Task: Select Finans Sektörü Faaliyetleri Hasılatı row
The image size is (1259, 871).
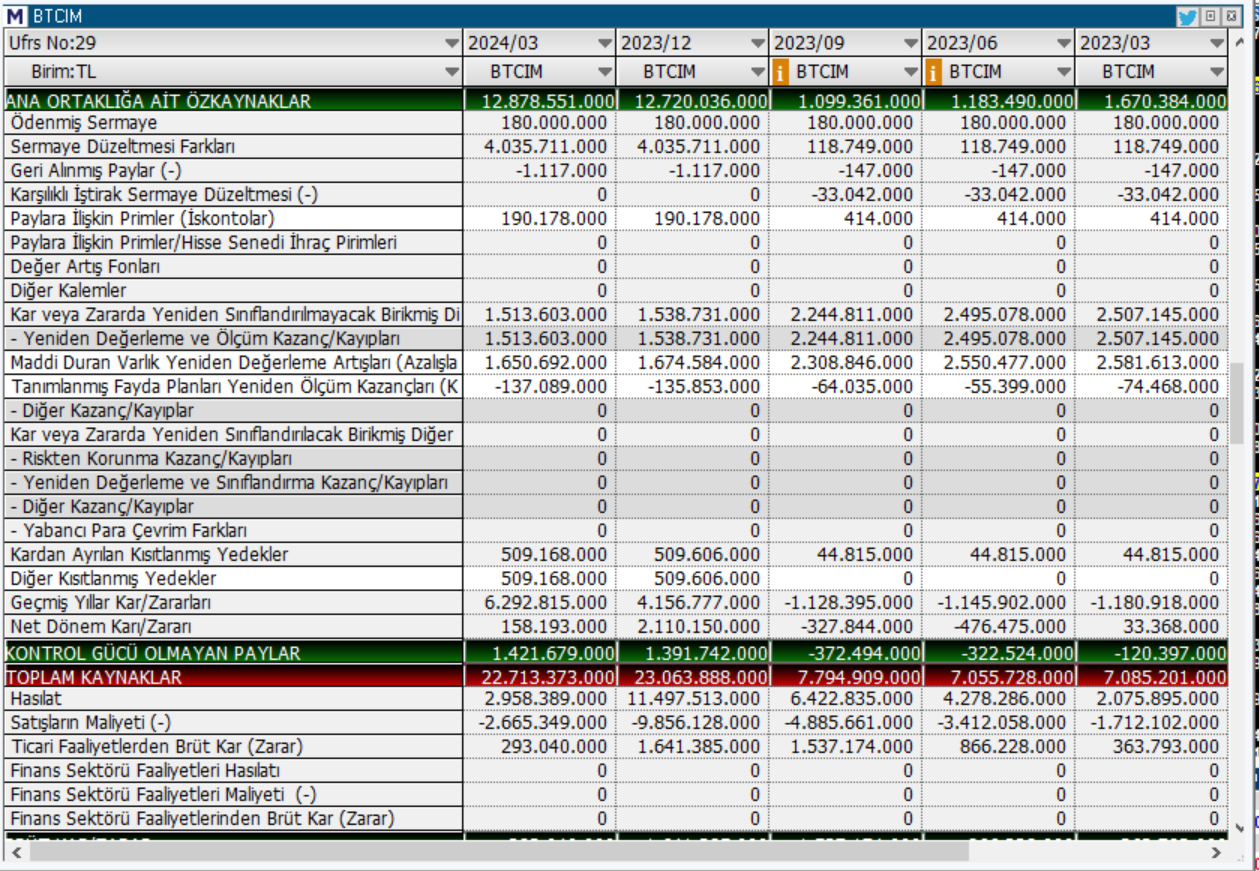Action: tap(234, 770)
